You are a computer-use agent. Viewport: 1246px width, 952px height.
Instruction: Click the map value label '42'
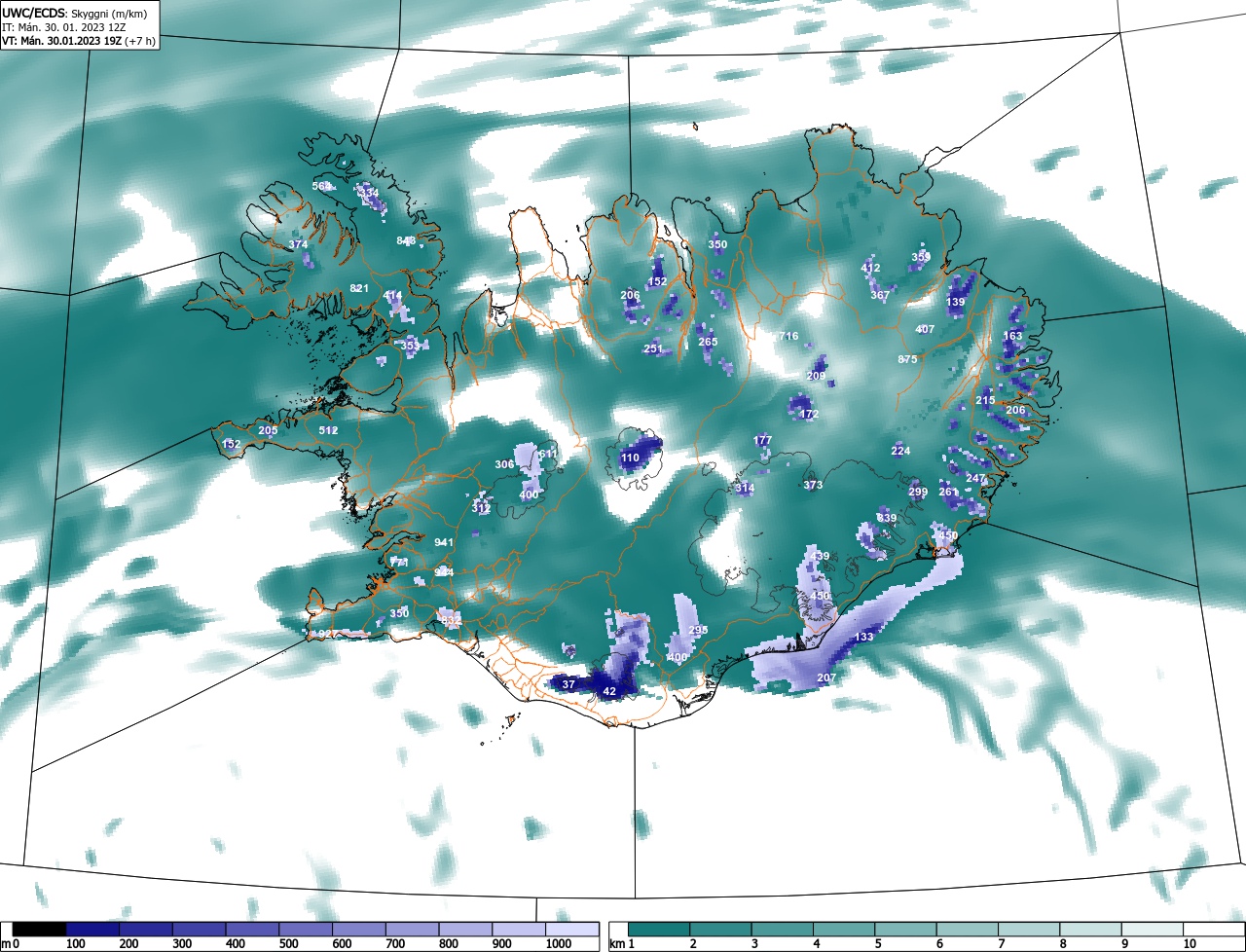click(610, 692)
